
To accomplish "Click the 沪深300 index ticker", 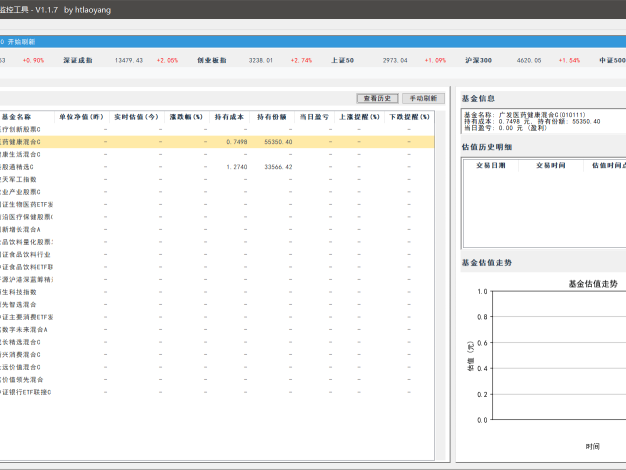I will 478,60.
